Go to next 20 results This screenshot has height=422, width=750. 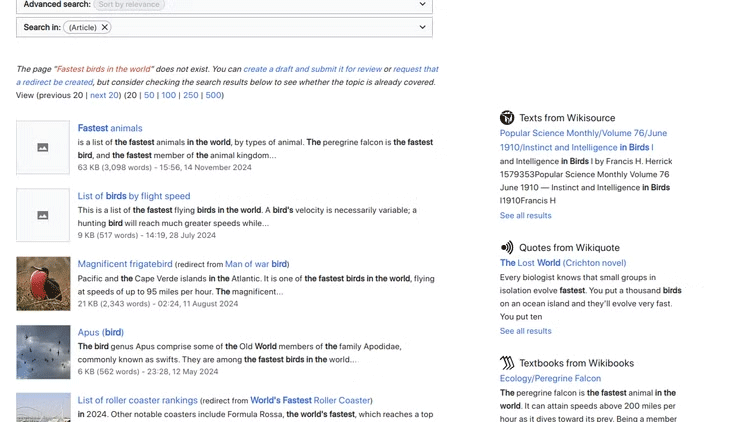click(x=104, y=96)
